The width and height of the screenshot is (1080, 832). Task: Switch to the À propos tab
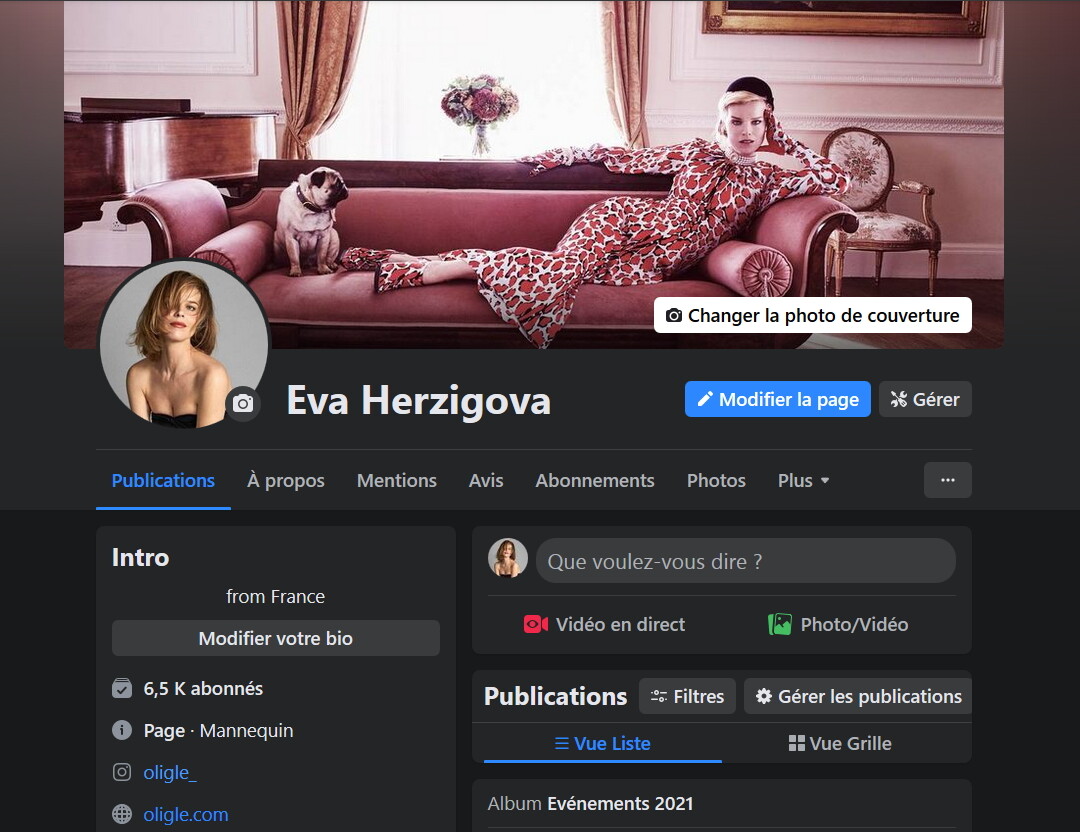tap(286, 480)
